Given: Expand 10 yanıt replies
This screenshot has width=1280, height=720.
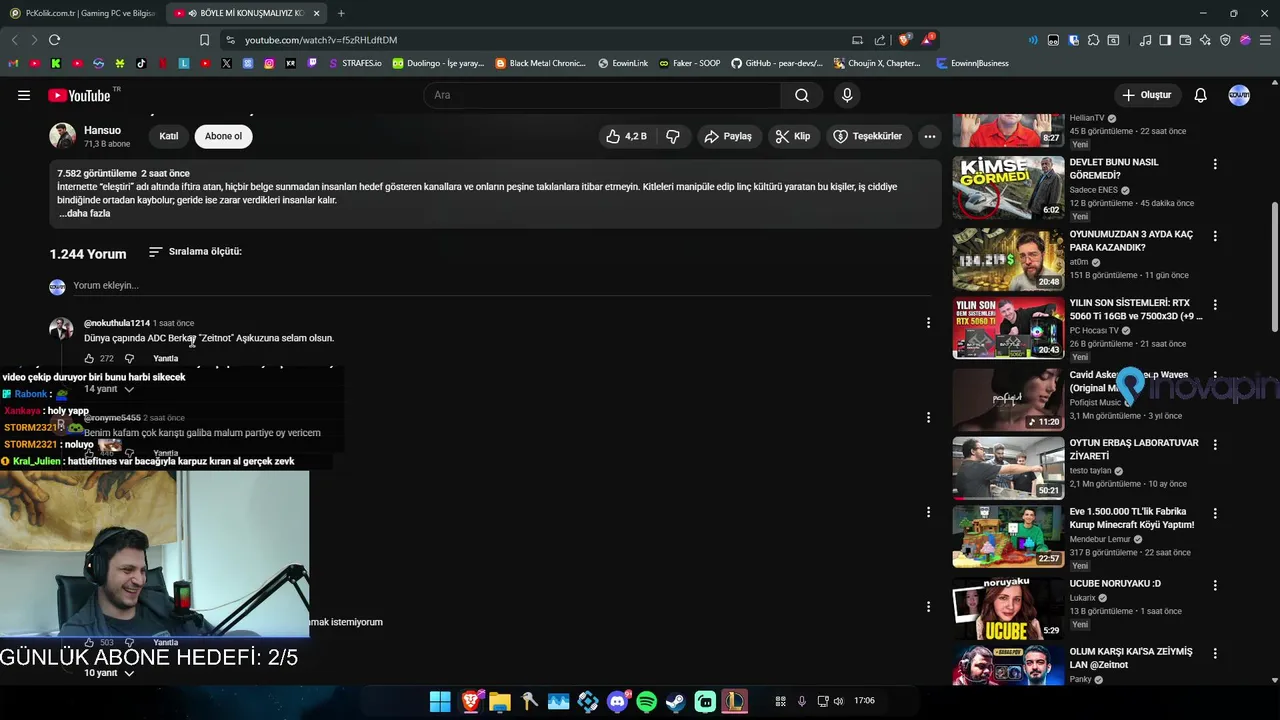Looking at the screenshot, I should point(108,673).
